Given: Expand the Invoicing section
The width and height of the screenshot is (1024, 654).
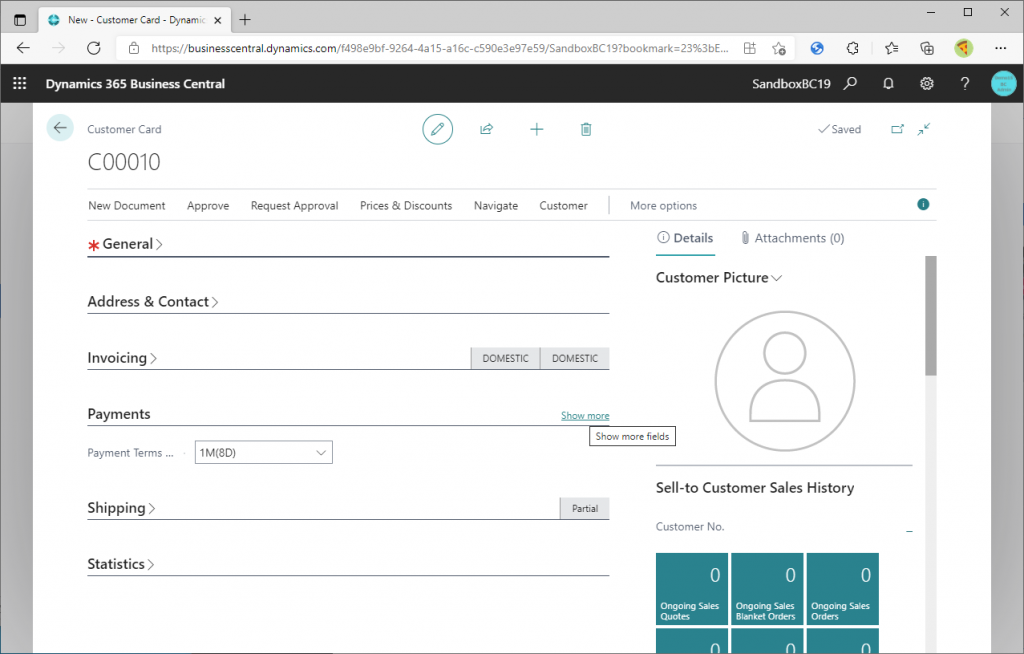Looking at the screenshot, I should tap(122, 357).
